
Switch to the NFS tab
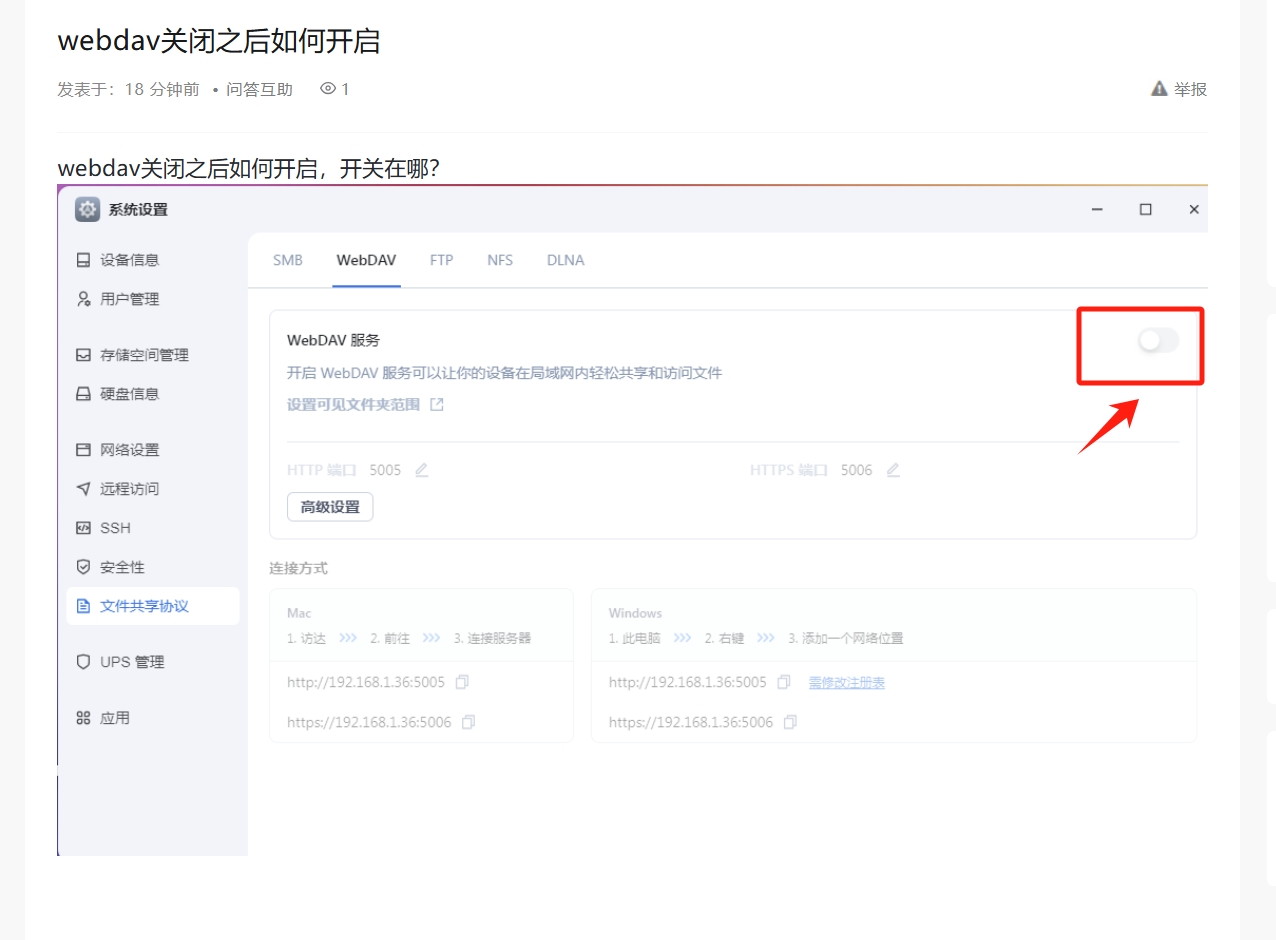coord(500,260)
